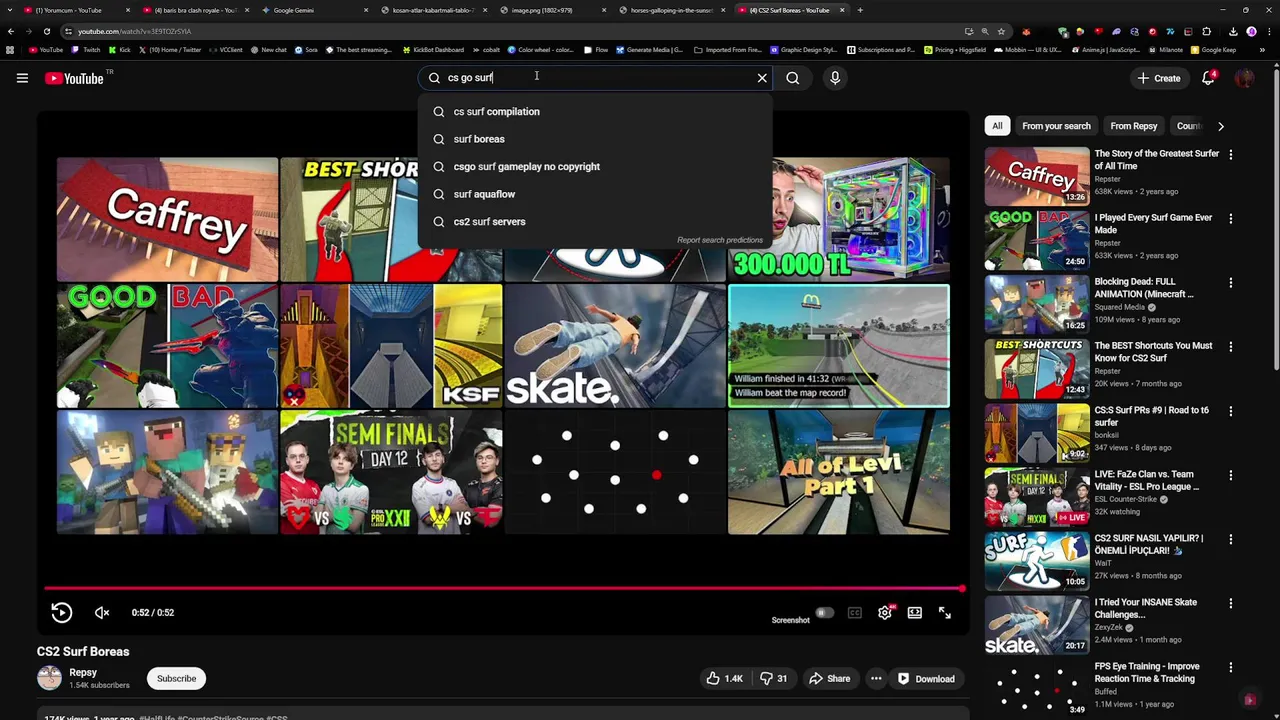Choose suggestion 'csgo surf gameplay no copyright'
Screen dimensions: 1280x720
[595, 167]
